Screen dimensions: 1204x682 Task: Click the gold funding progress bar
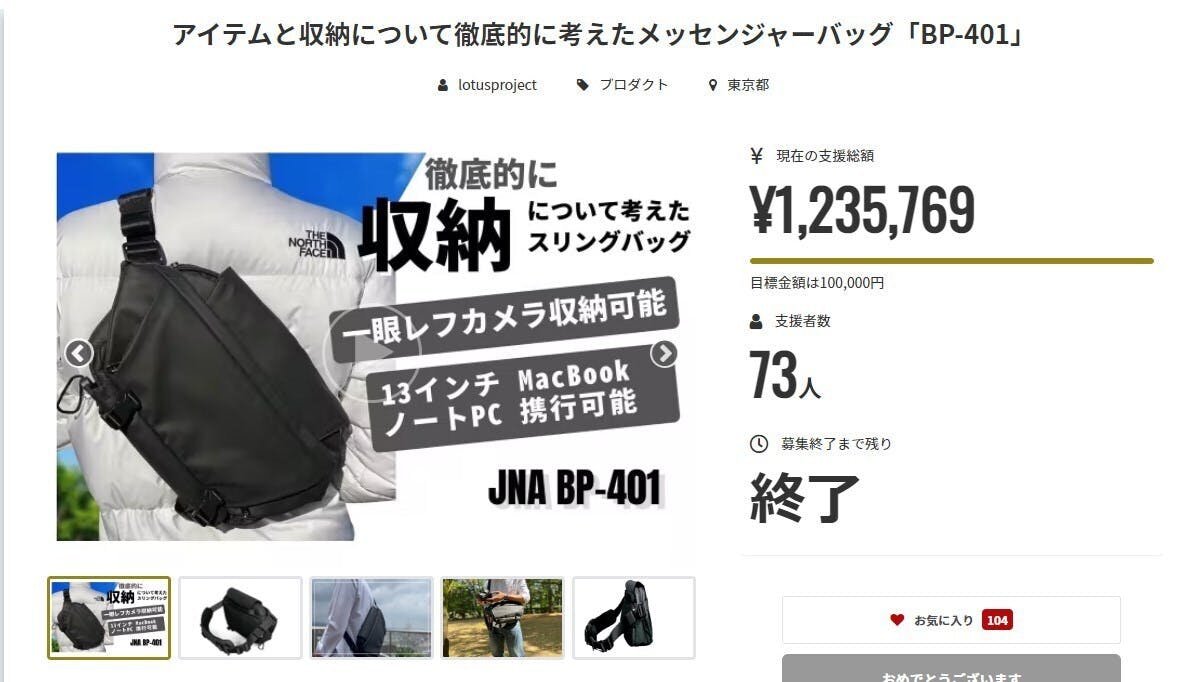(951, 261)
